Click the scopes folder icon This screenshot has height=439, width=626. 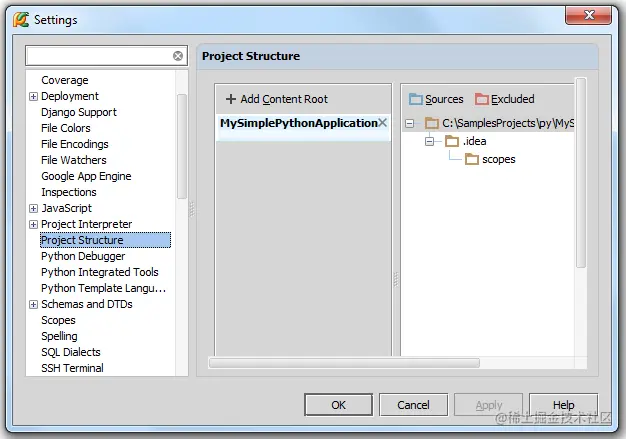471,159
